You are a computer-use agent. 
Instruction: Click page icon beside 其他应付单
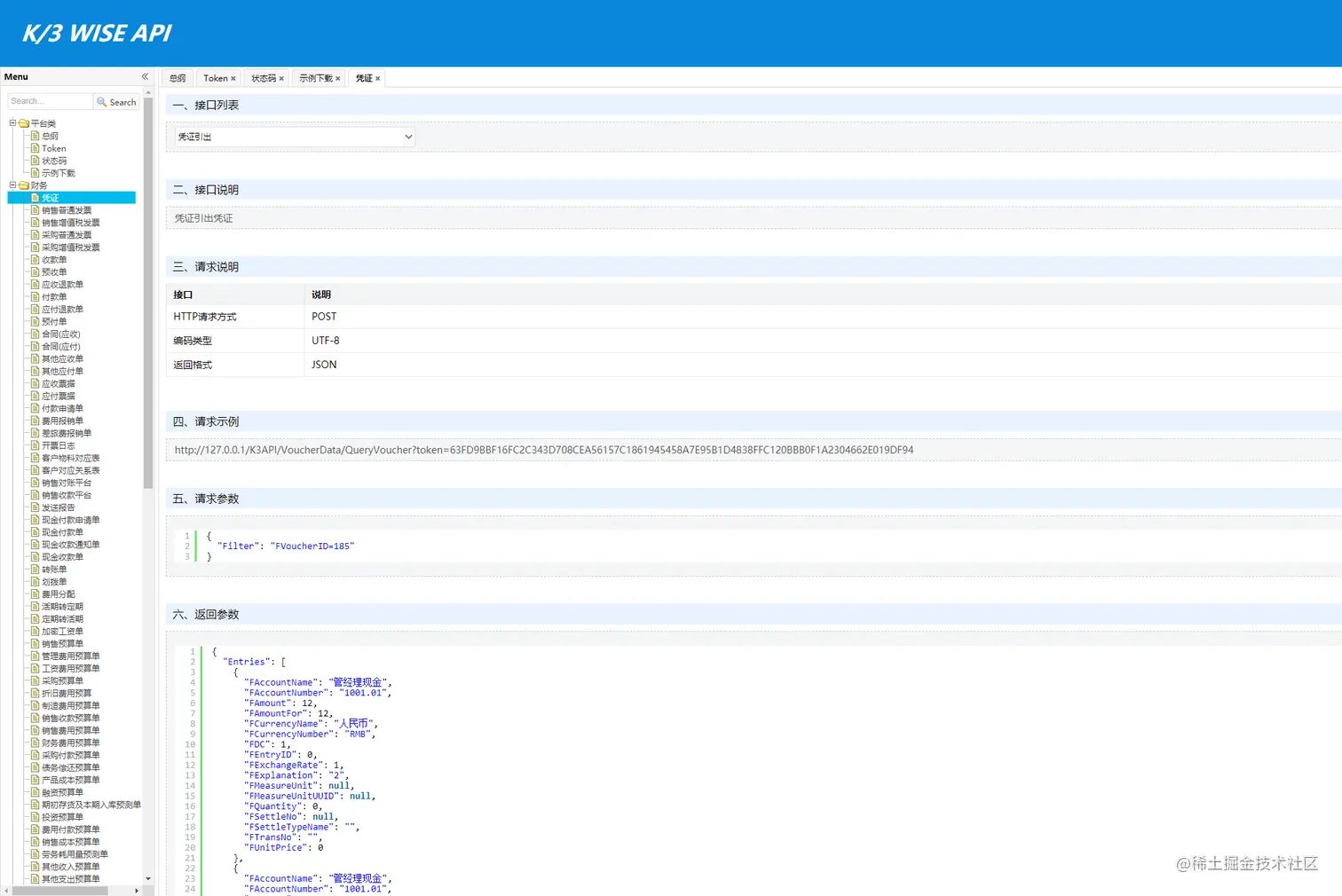tap(36, 372)
